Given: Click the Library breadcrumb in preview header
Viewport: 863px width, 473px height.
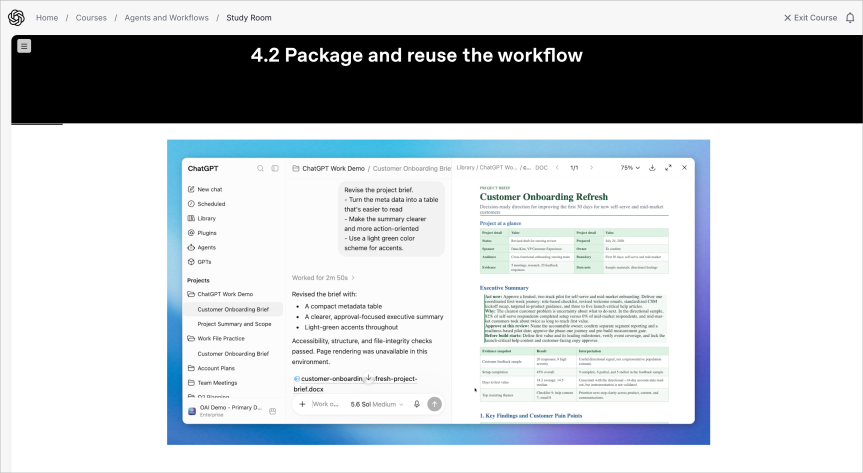Looking at the screenshot, I should pyautogui.click(x=466, y=168).
